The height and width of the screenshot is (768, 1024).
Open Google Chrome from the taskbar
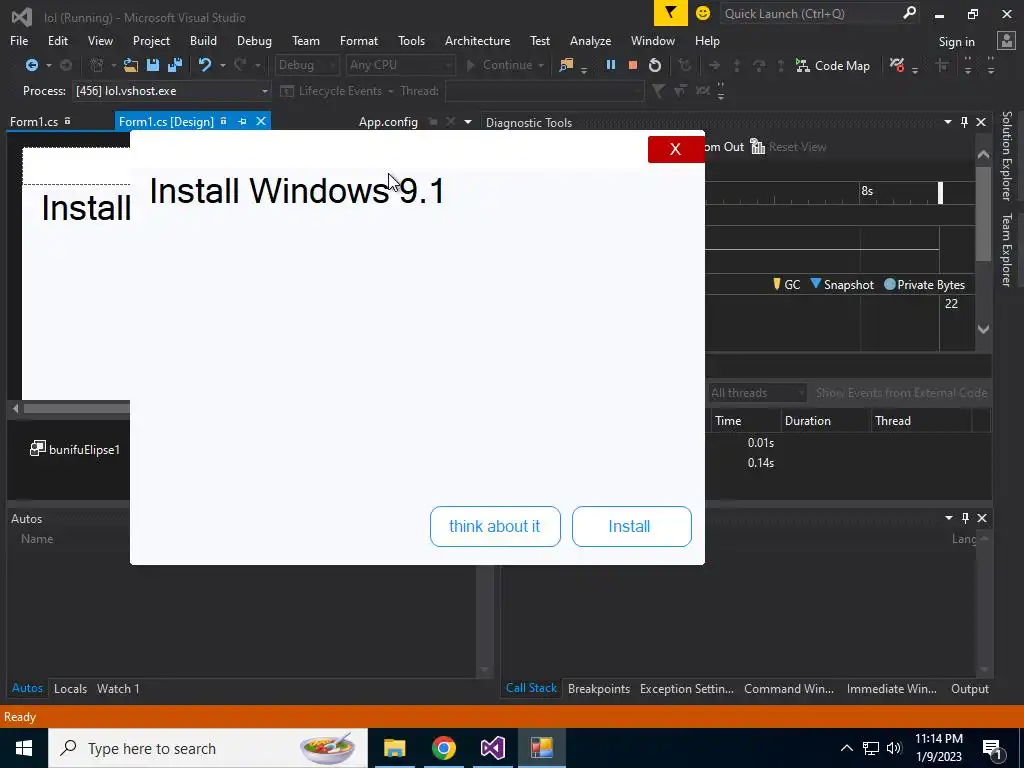pos(443,748)
